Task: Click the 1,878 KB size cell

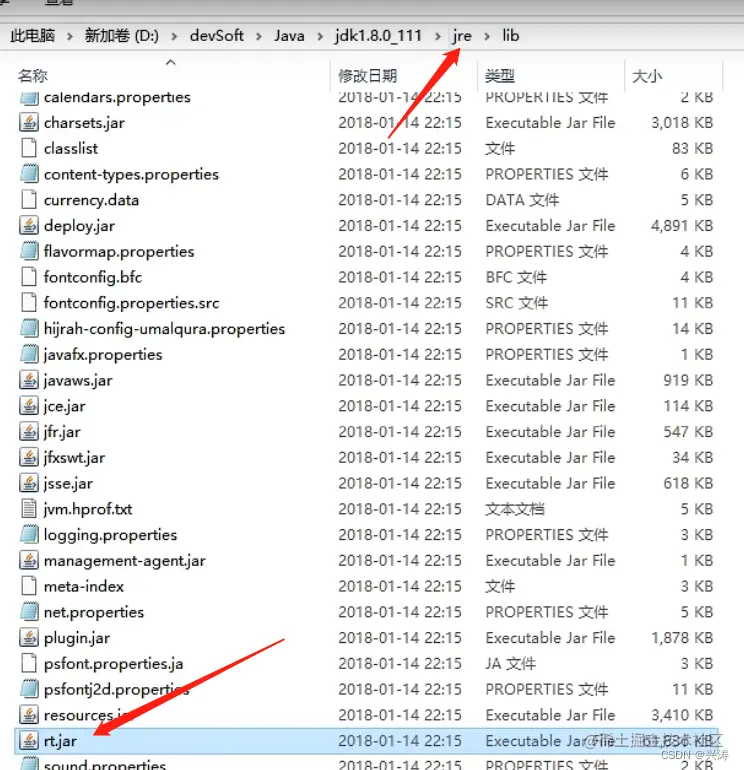Action: pyautogui.click(x=682, y=638)
